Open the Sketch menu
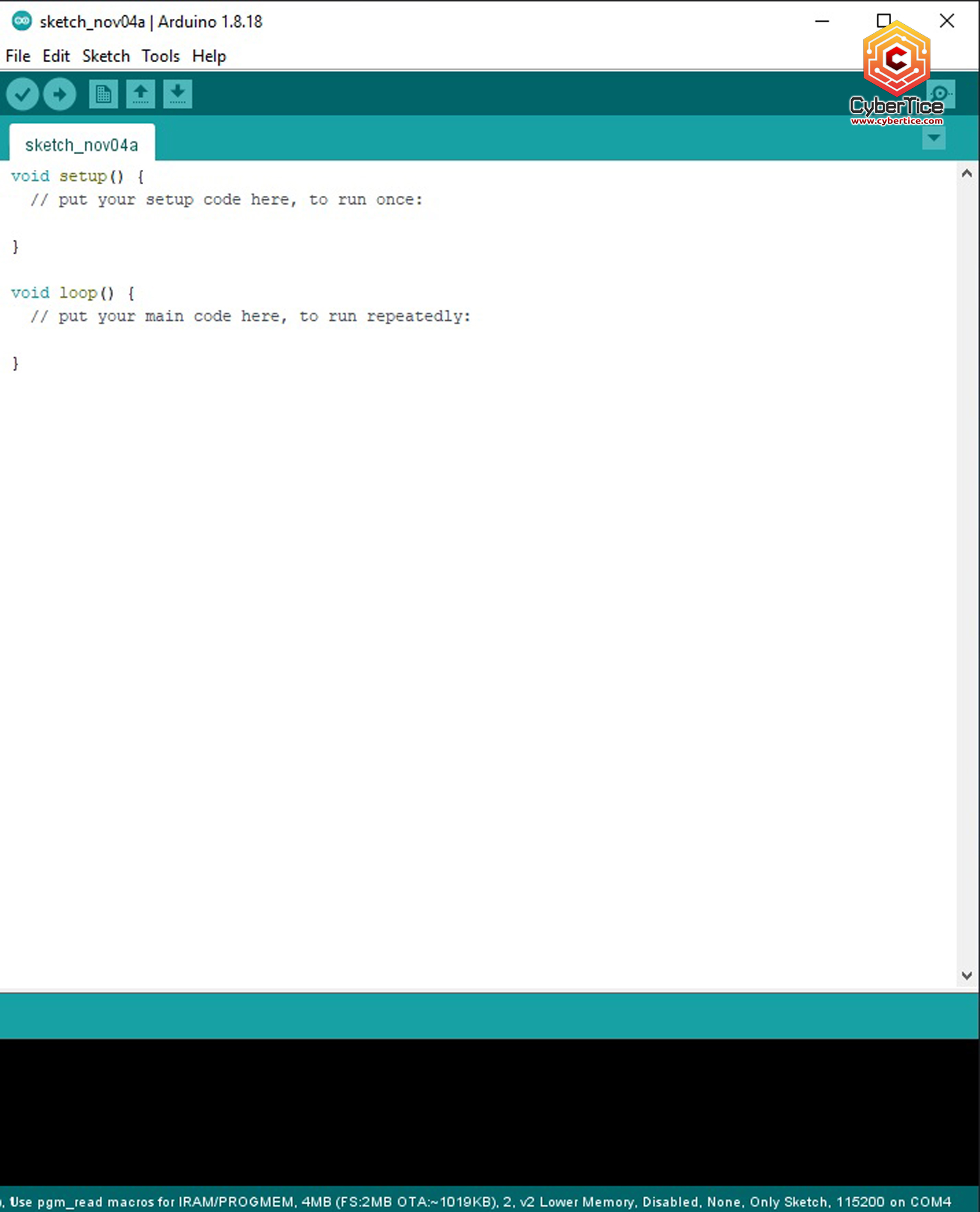 (x=106, y=56)
